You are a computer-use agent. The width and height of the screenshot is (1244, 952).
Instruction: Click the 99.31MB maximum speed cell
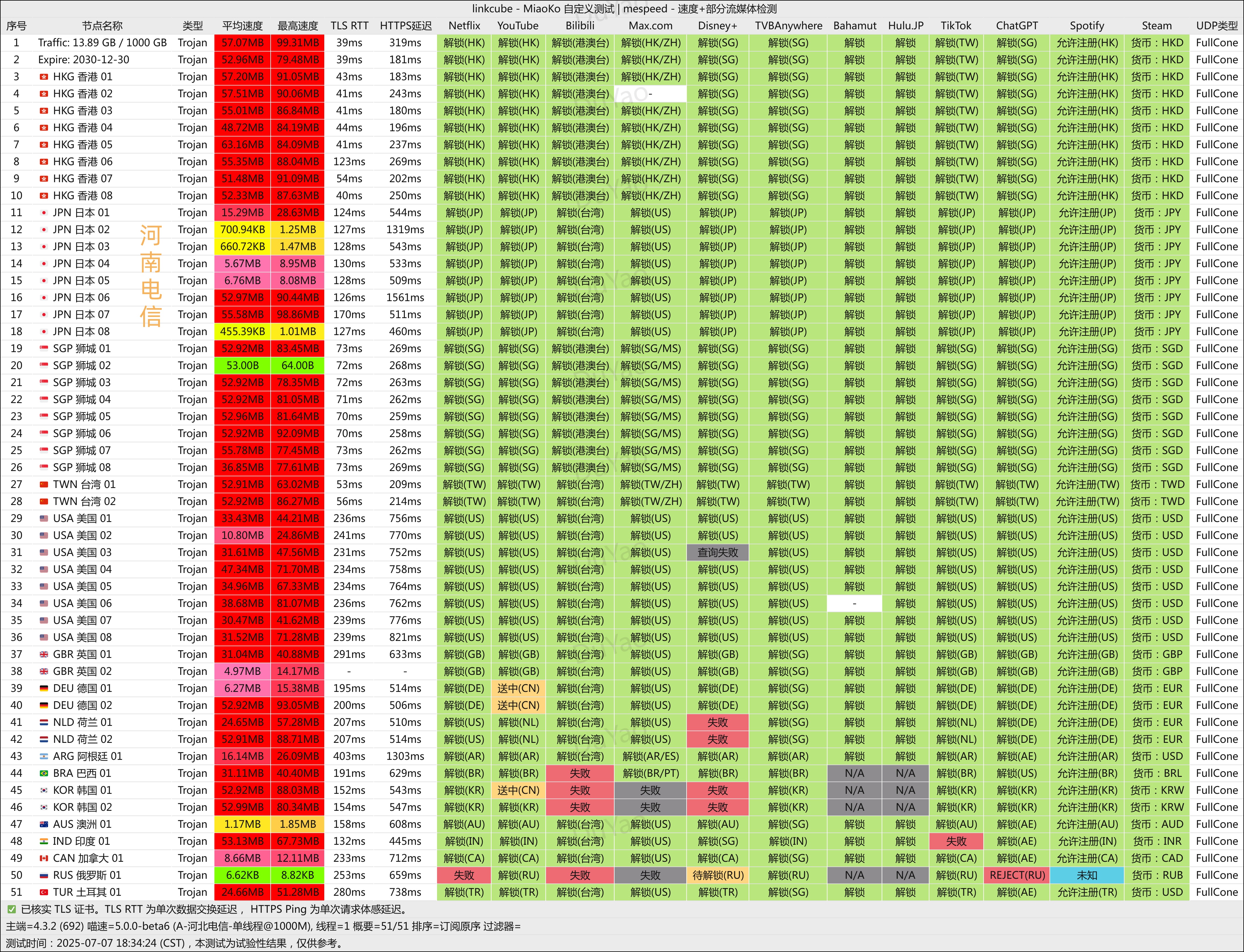point(298,42)
